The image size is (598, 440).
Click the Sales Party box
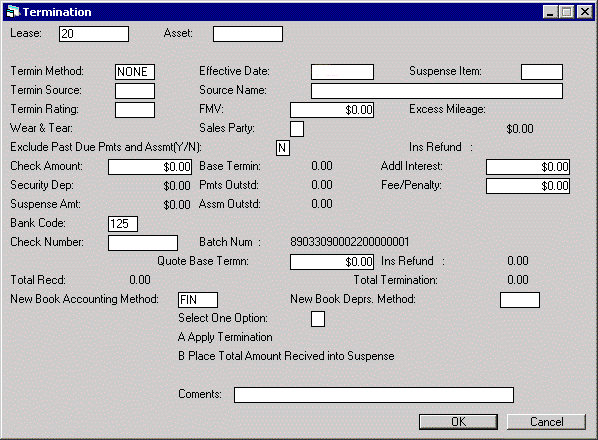point(297,129)
